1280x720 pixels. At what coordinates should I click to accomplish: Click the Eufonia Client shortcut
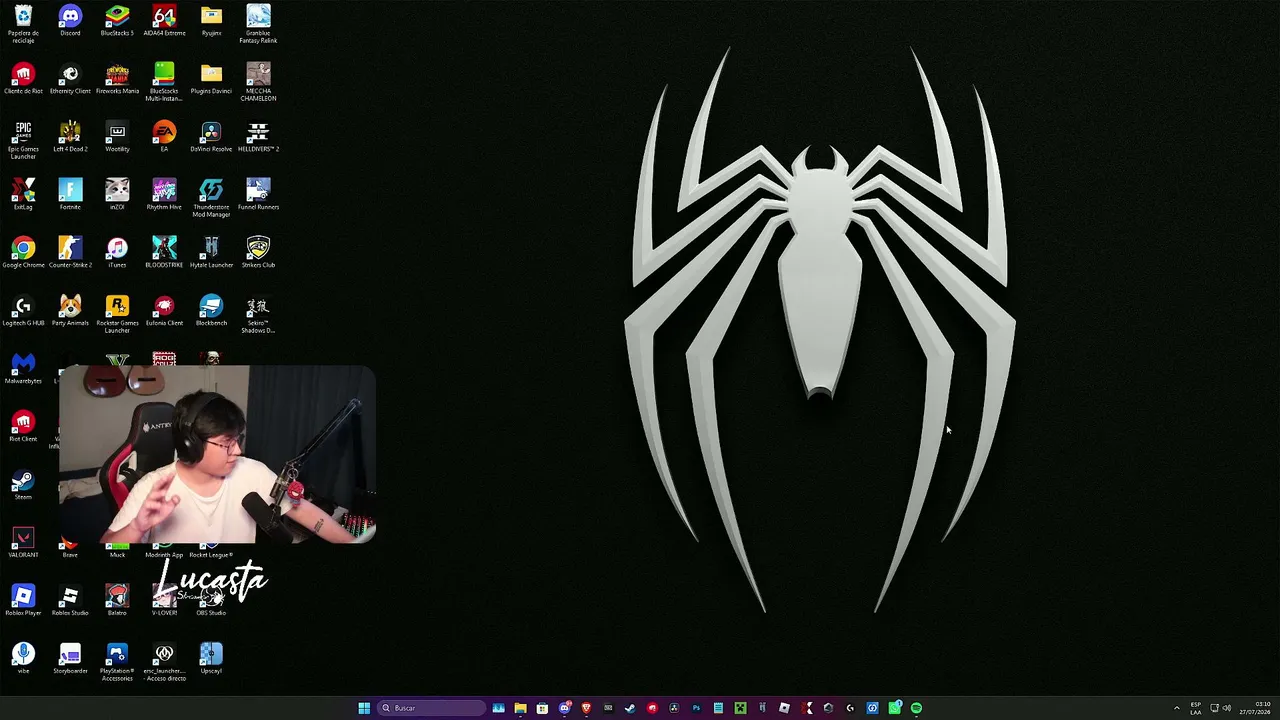pos(164,311)
